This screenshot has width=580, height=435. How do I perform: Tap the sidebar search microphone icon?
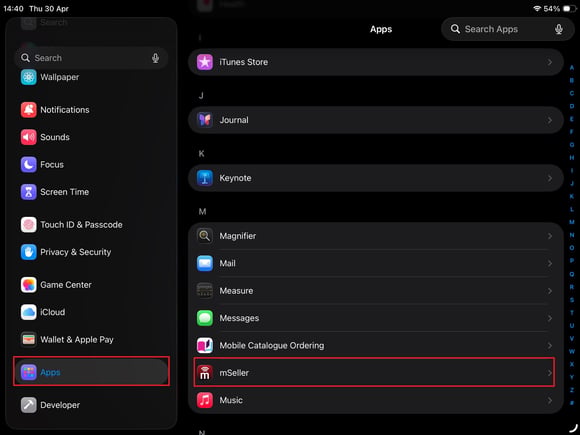coord(155,58)
